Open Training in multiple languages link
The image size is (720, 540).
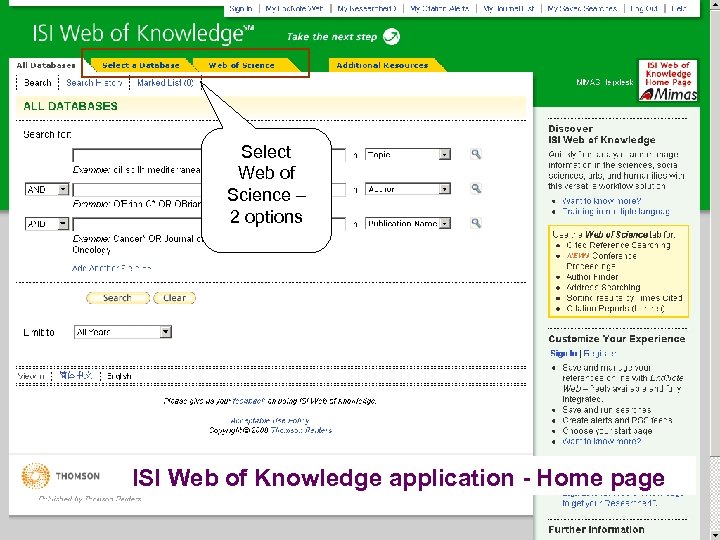(x=615, y=211)
